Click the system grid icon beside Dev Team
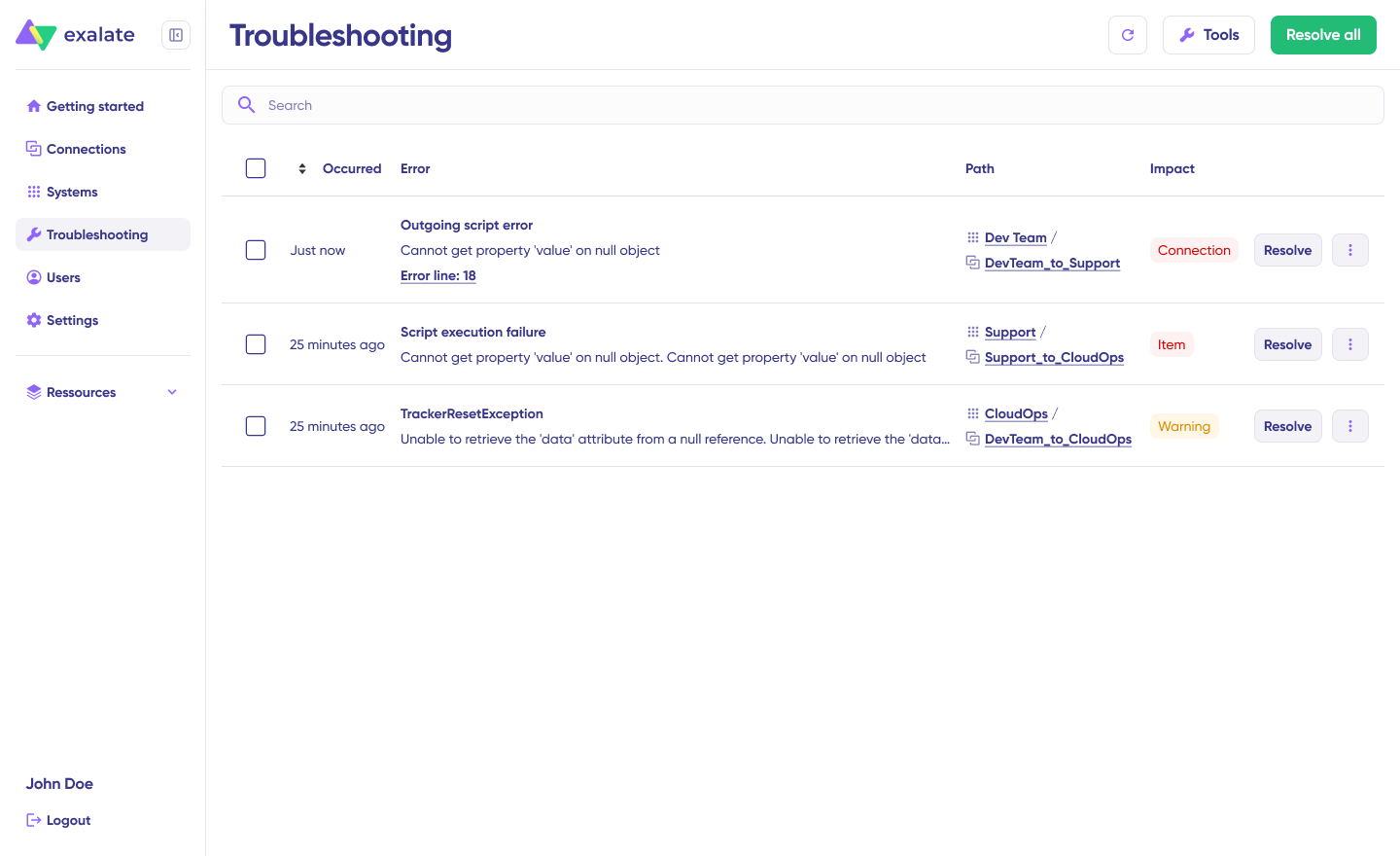This screenshot has height=856, width=1400. pos(972,237)
